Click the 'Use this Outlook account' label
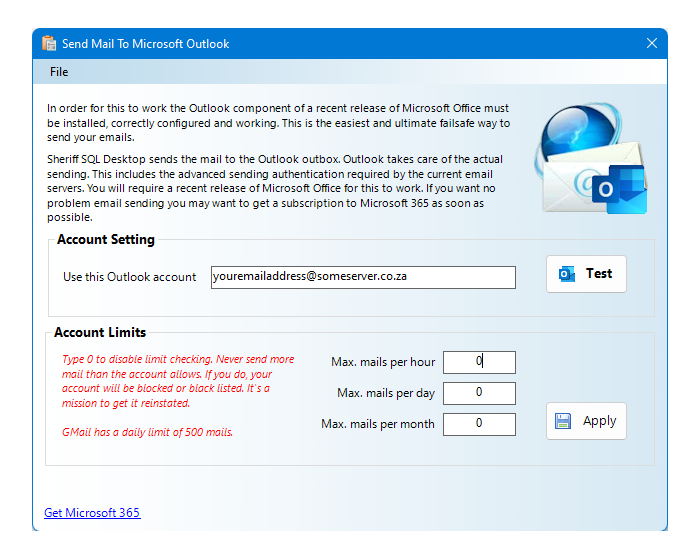The height and width of the screenshot is (560, 700). [129, 277]
